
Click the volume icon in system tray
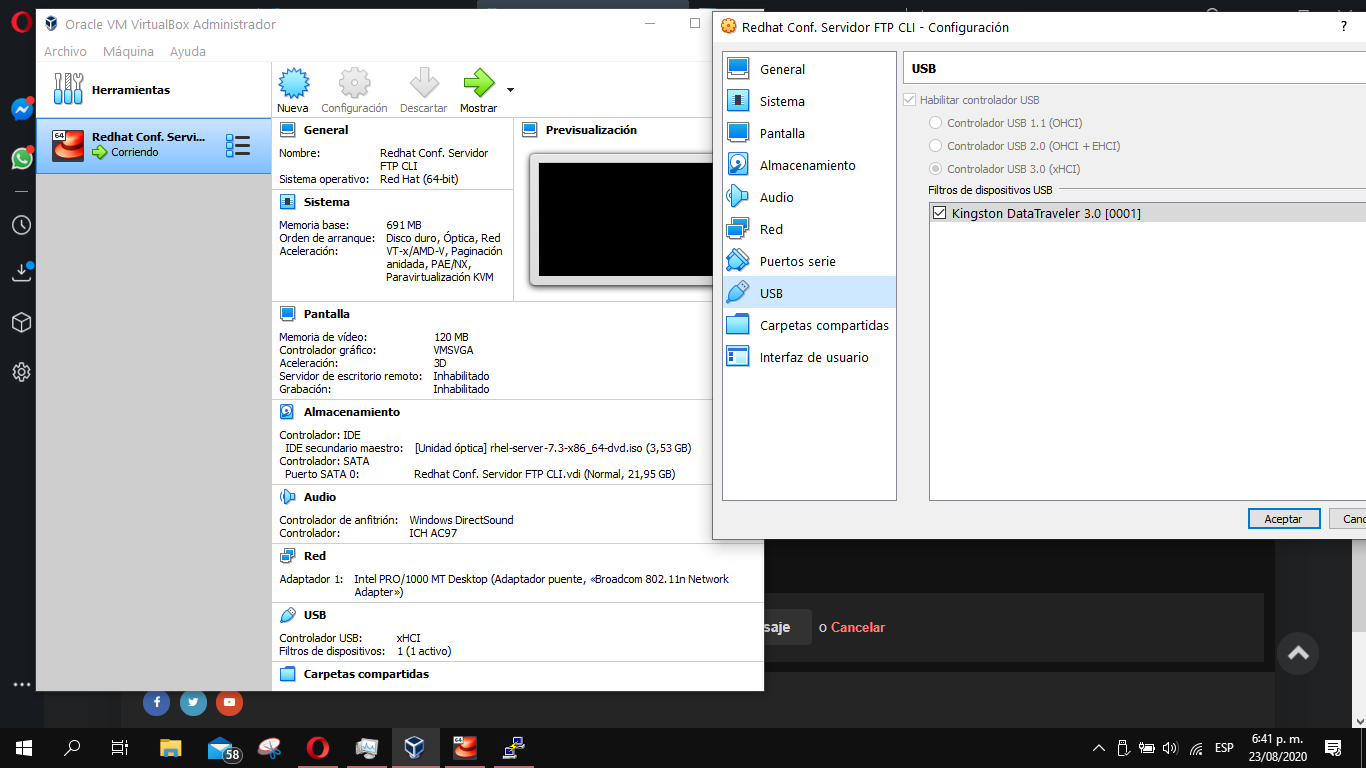[1171, 748]
